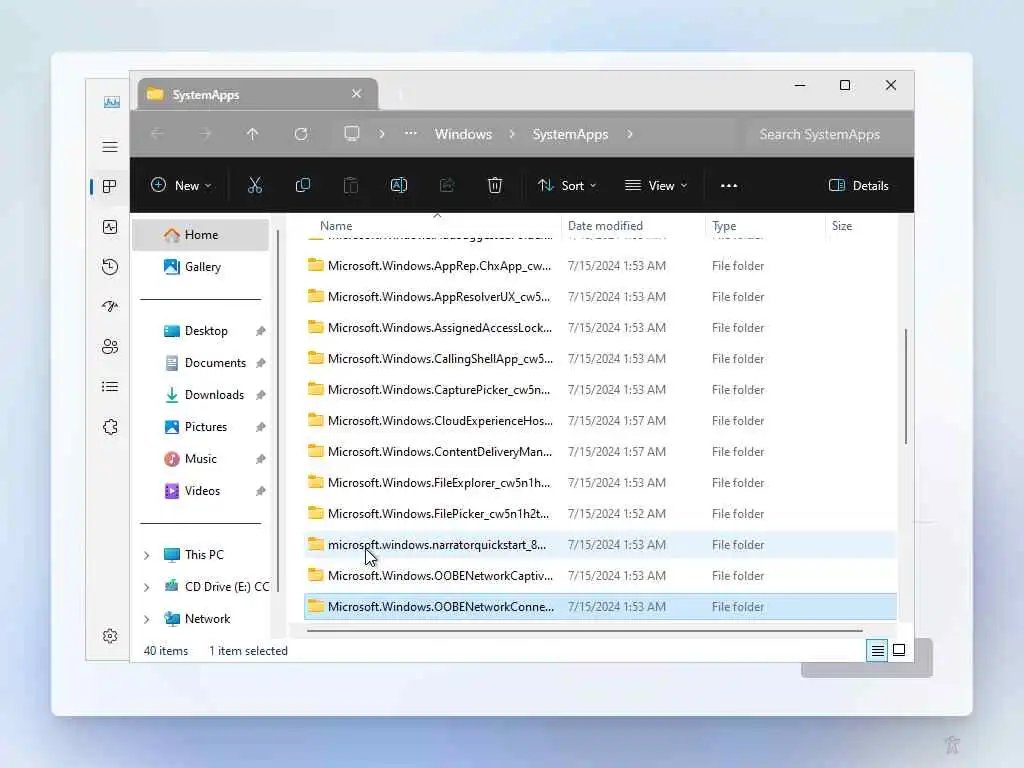Select the users sidebar icon
Viewport: 1024px width, 768px height.
click(110, 346)
